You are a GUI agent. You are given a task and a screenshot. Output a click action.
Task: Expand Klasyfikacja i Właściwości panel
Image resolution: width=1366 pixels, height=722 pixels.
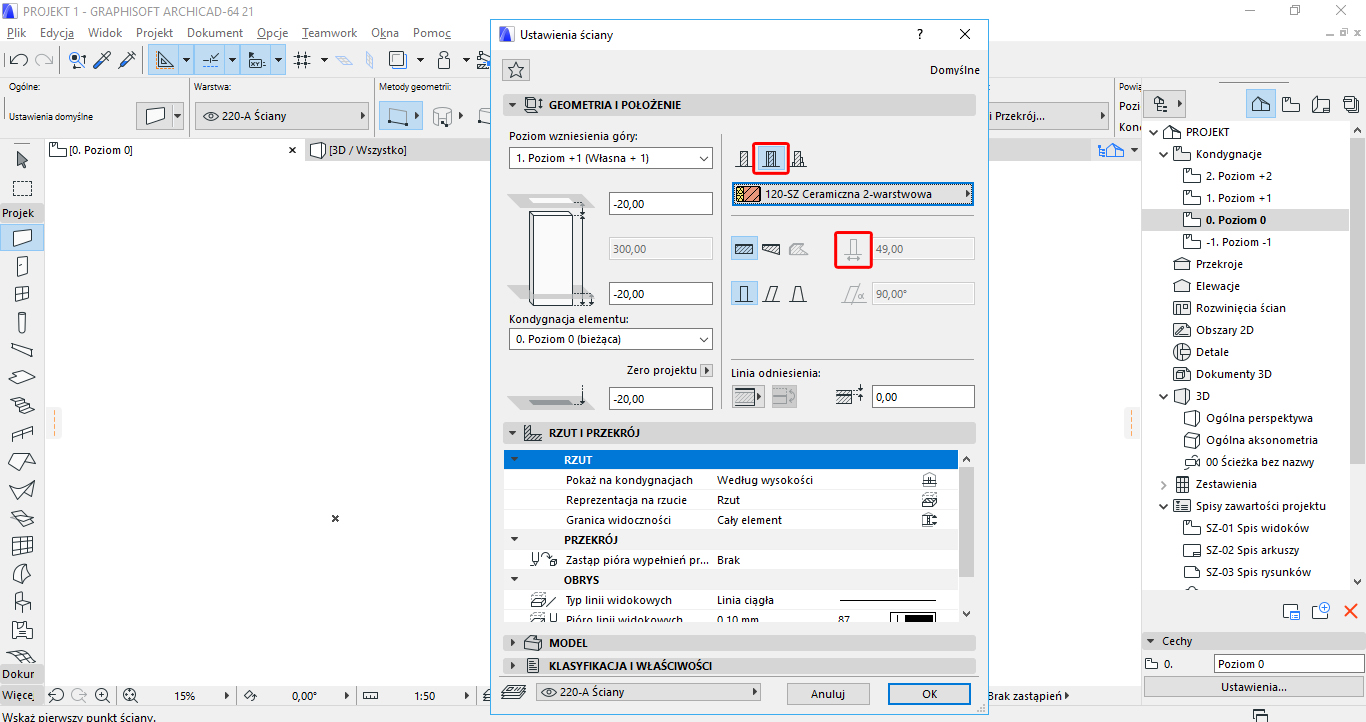tap(514, 665)
